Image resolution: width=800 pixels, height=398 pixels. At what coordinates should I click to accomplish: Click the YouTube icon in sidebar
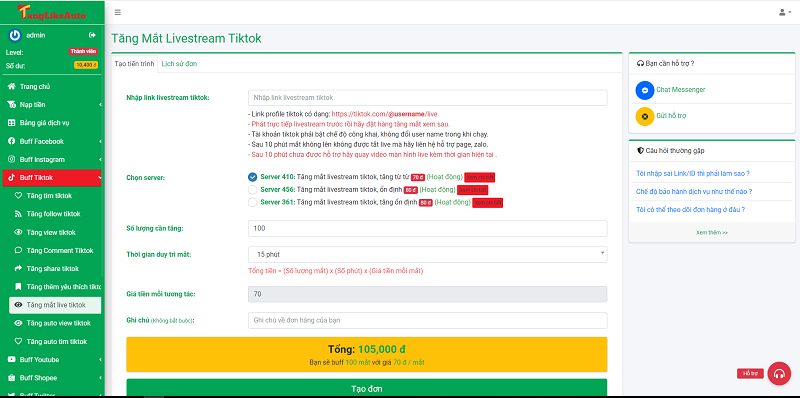click(11, 360)
